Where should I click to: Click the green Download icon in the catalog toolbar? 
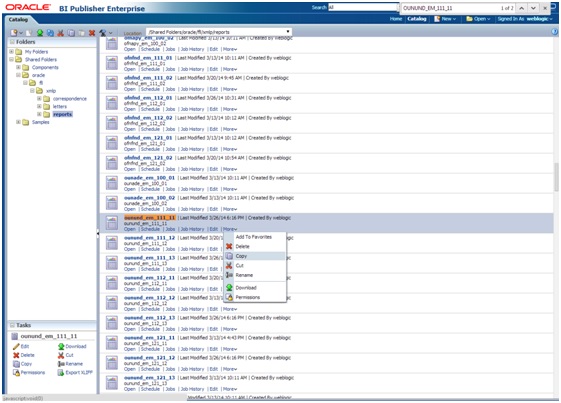click(40, 33)
